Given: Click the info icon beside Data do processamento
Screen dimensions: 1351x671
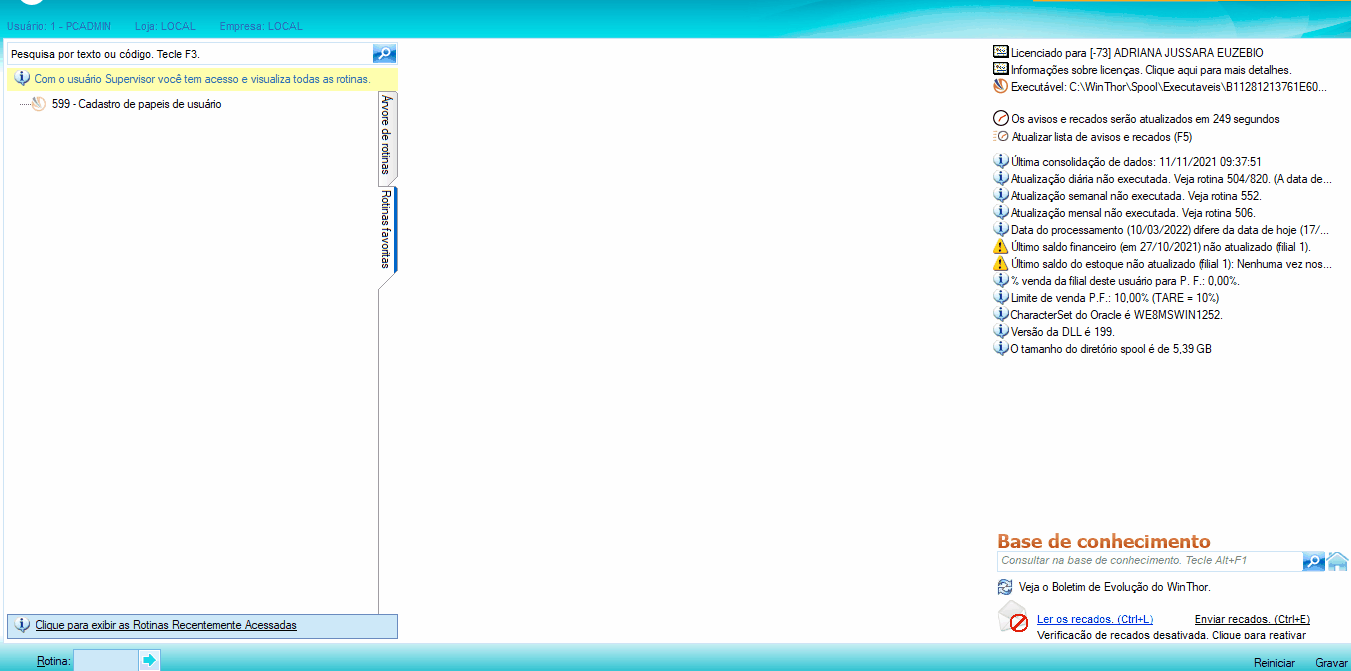Looking at the screenshot, I should pyautogui.click(x=1001, y=229).
